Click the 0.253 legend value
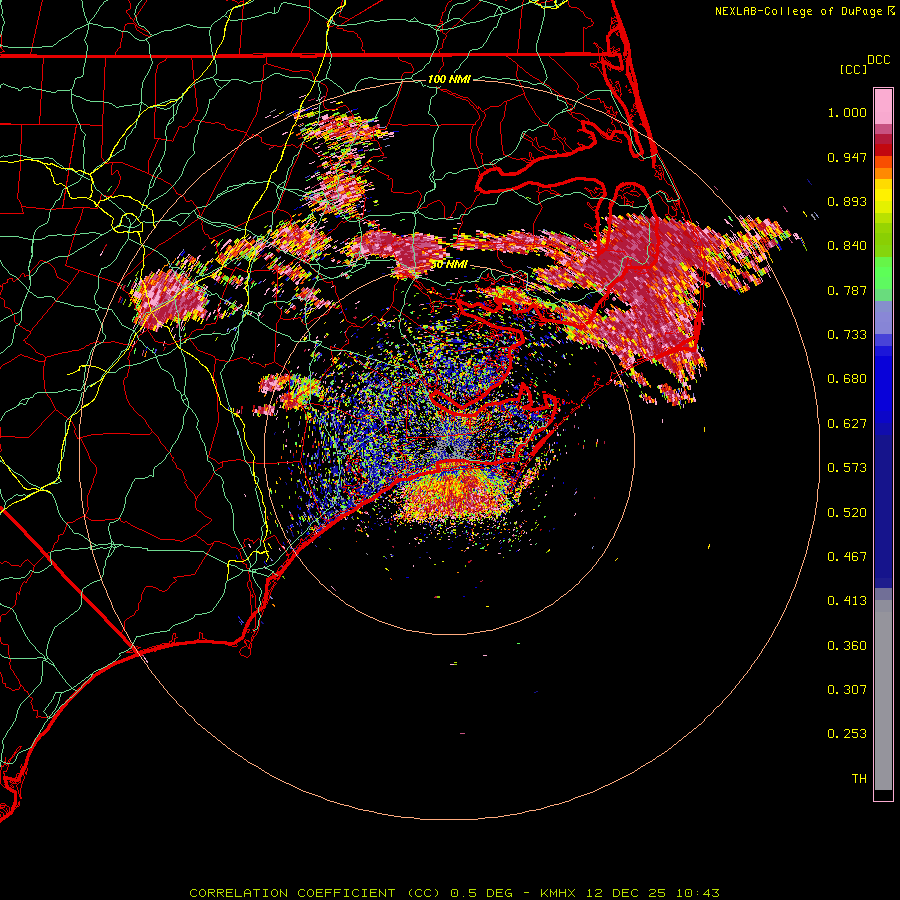Screen dimensions: 900x900 847,734
